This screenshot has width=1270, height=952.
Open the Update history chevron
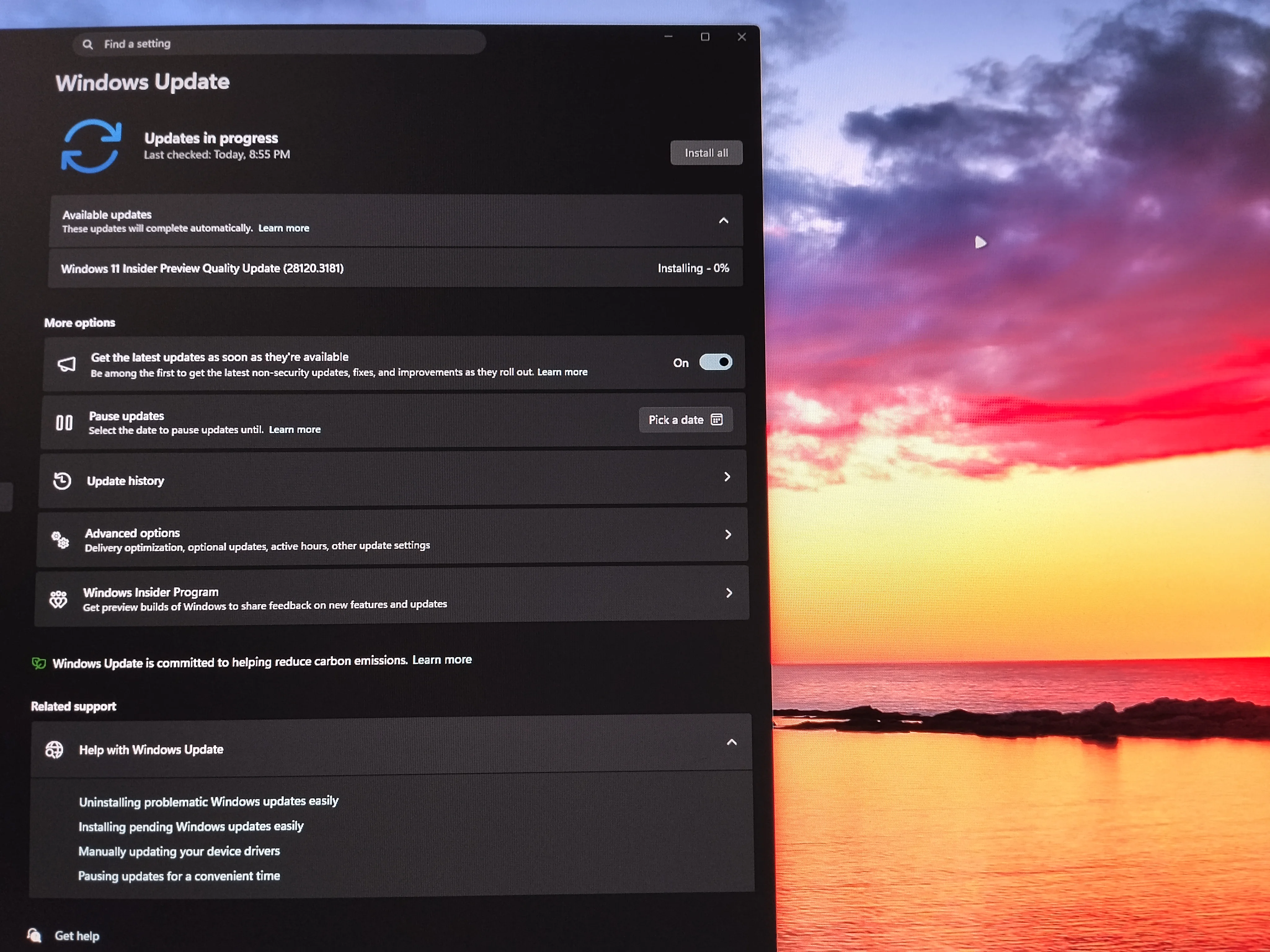pyautogui.click(x=727, y=477)
